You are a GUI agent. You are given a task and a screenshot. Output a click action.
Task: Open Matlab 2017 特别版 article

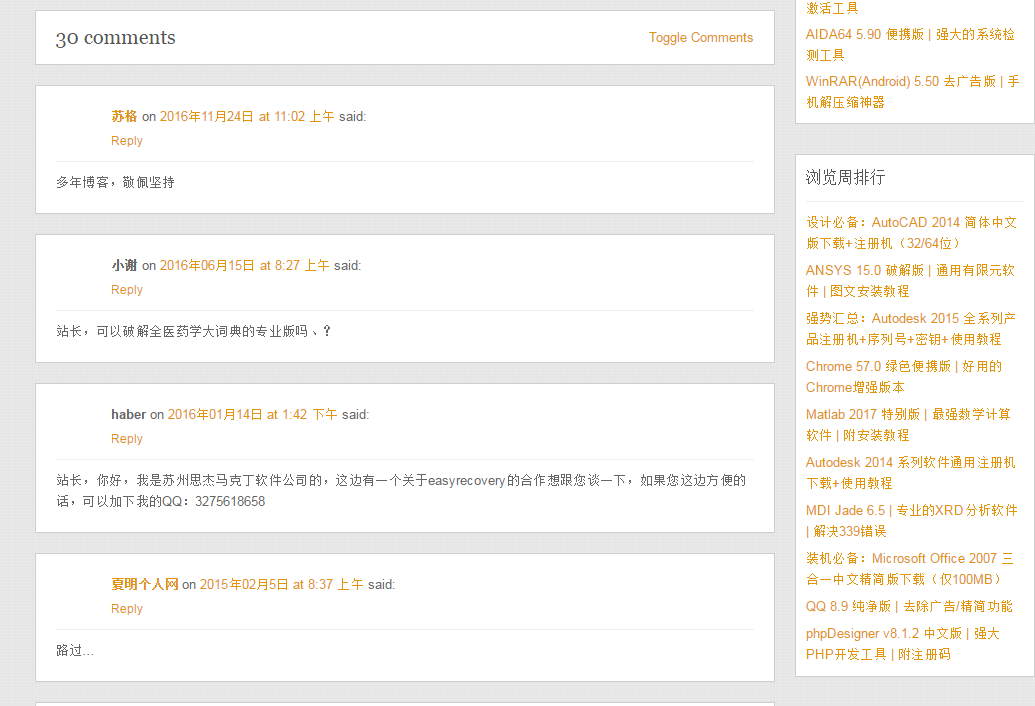908,424
